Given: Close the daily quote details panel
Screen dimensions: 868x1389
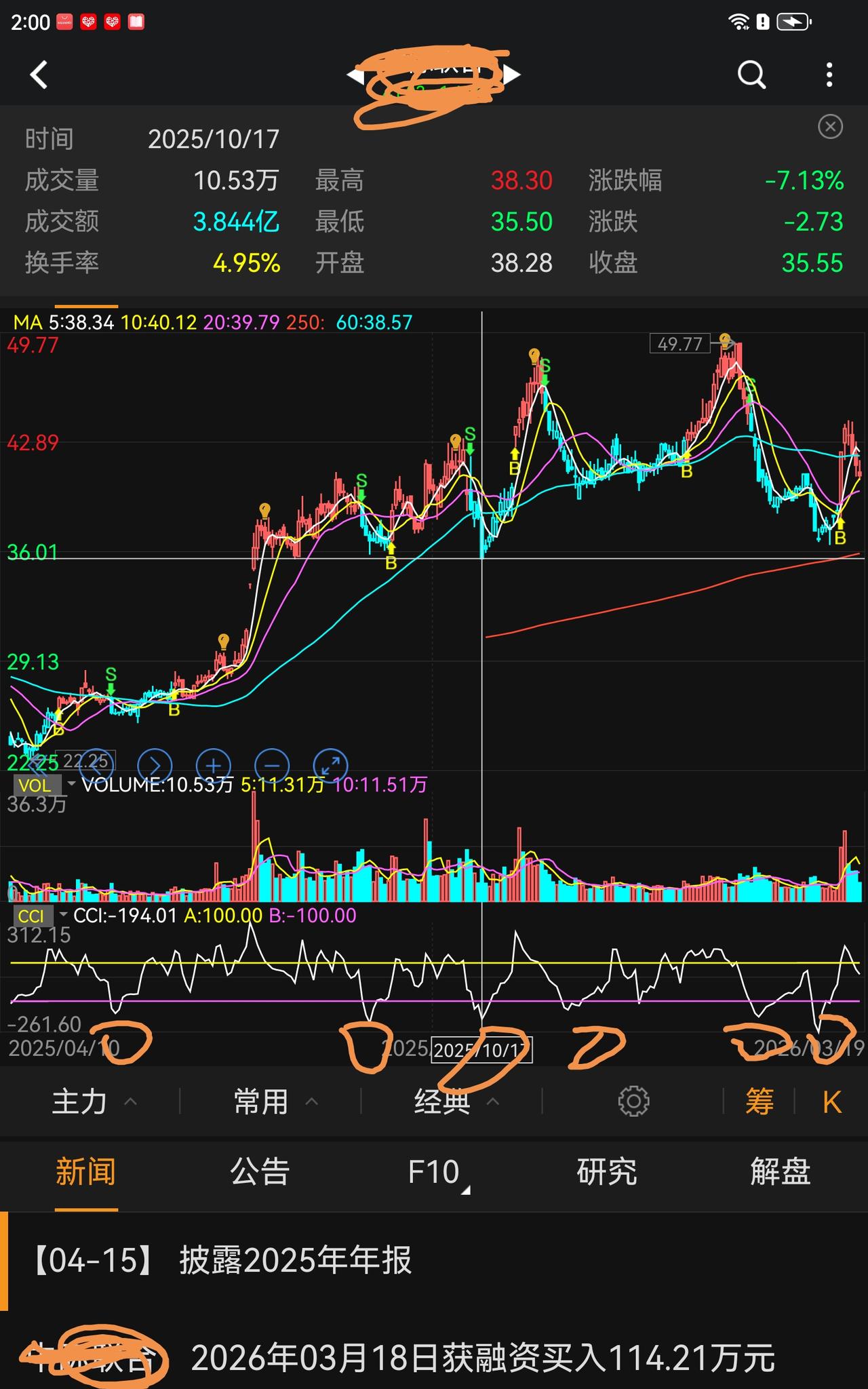Looking at the screenshot, I should click(x=830, y=127).
